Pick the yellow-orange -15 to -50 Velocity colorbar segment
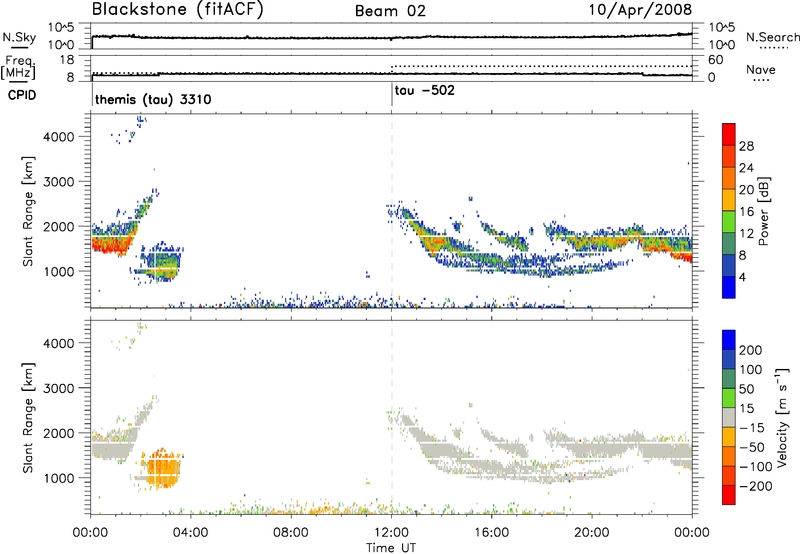 tap(729, 437)
